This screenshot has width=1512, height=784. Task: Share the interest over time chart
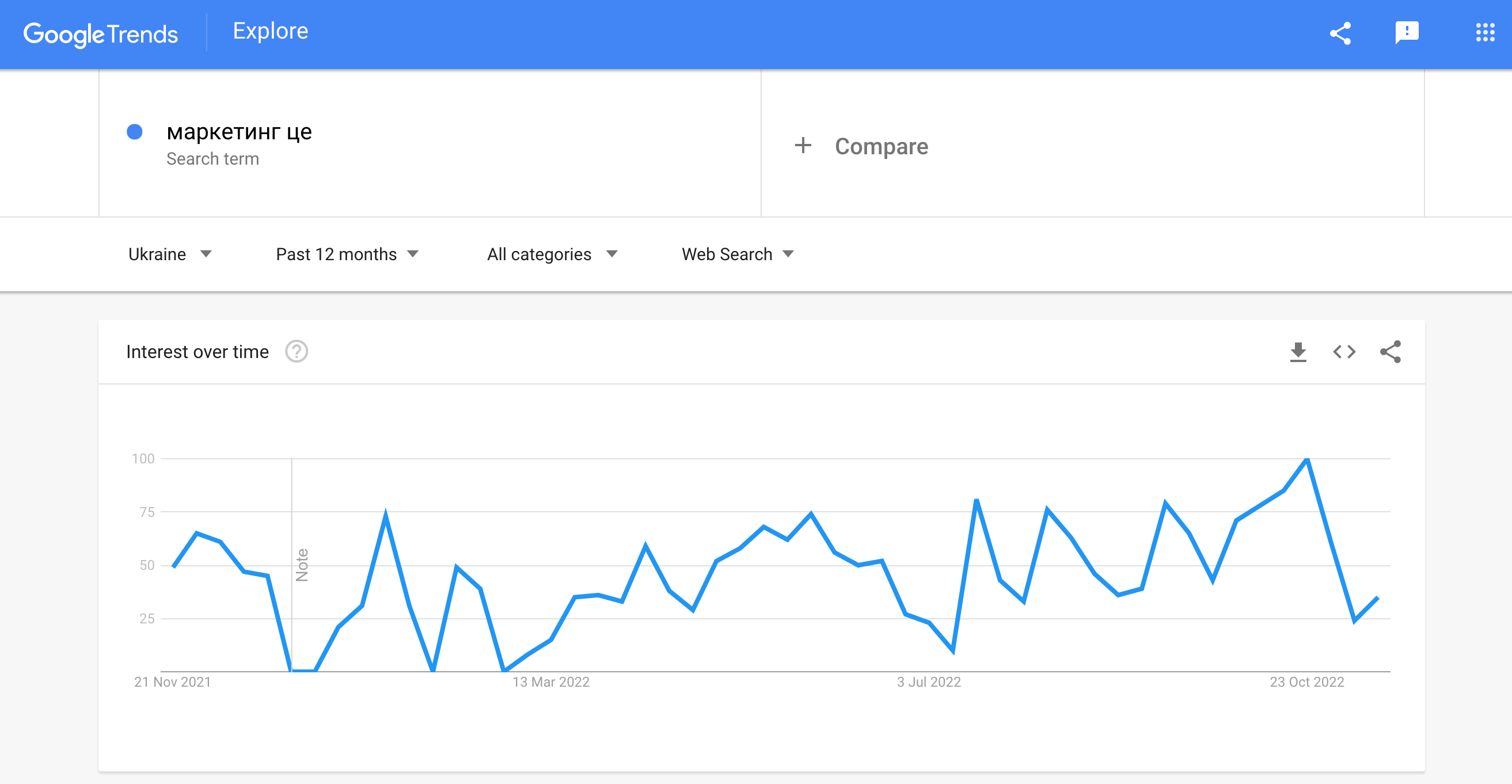1391,352
